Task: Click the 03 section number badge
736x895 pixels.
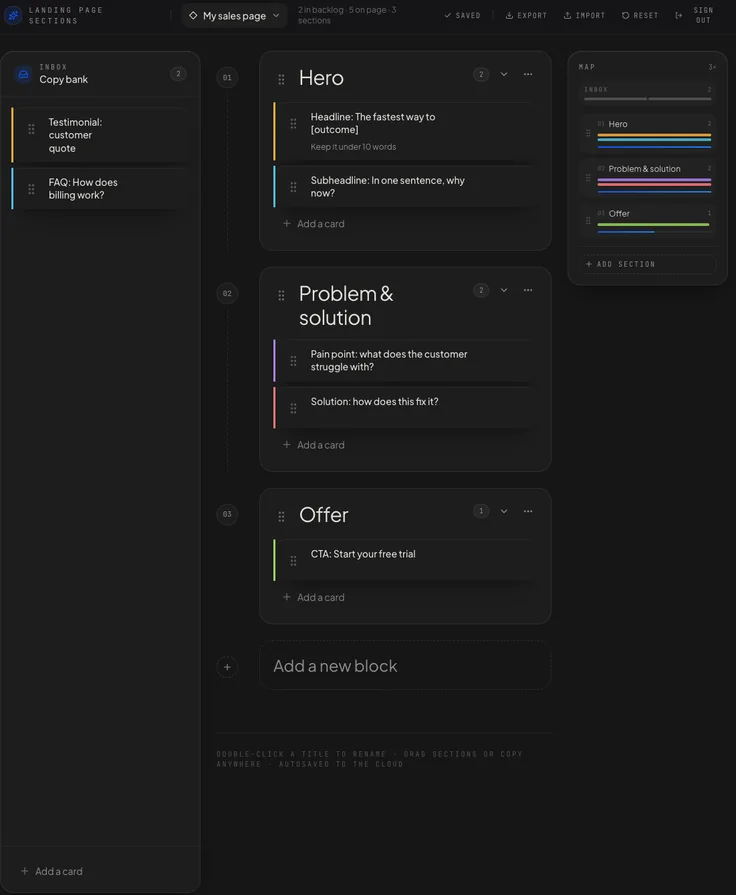Action: (x=227, y=514)
